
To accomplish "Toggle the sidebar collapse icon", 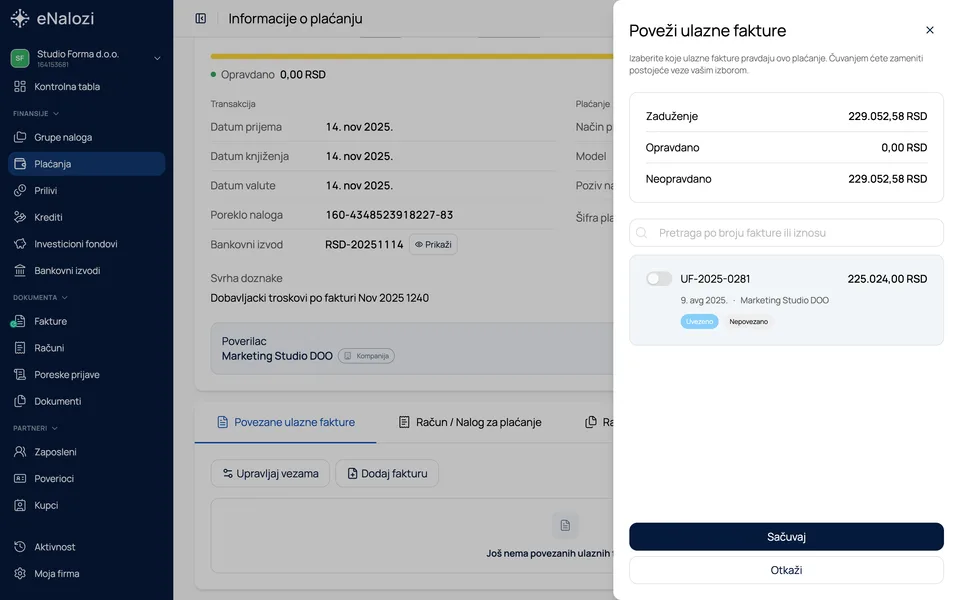I will click(x=201, y=18).
